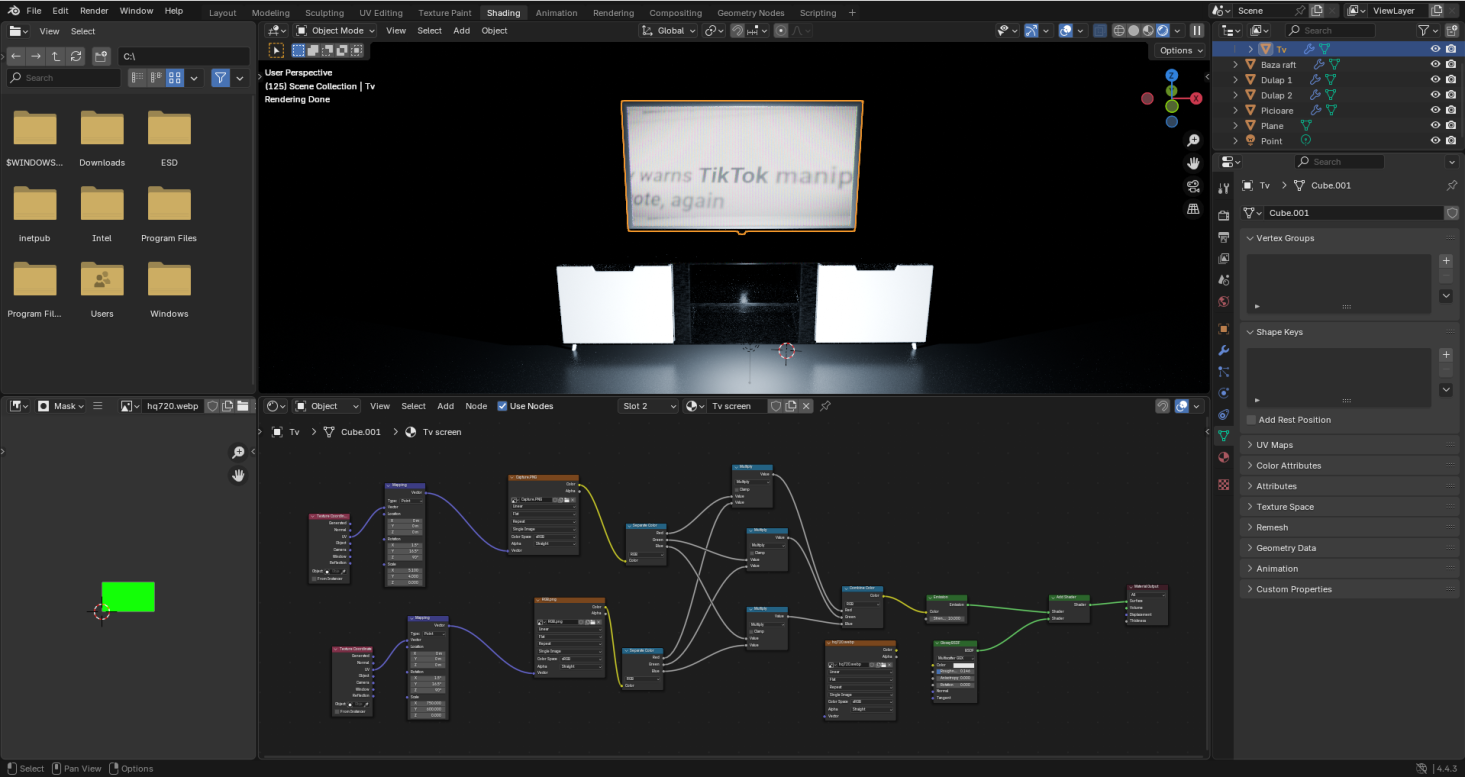The image size is (1465, 777).
Task: Toggle camera view in 3D viewport
Action: 1193,186
